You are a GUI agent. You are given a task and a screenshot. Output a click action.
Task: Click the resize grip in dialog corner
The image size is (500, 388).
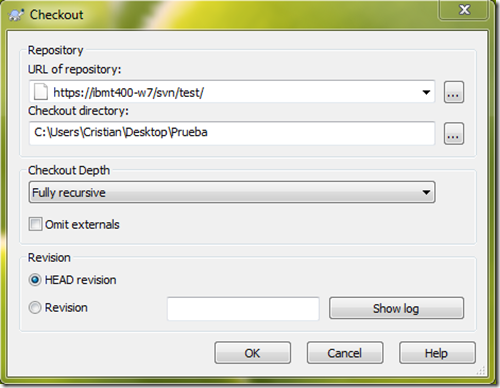[x=480, y=370]
